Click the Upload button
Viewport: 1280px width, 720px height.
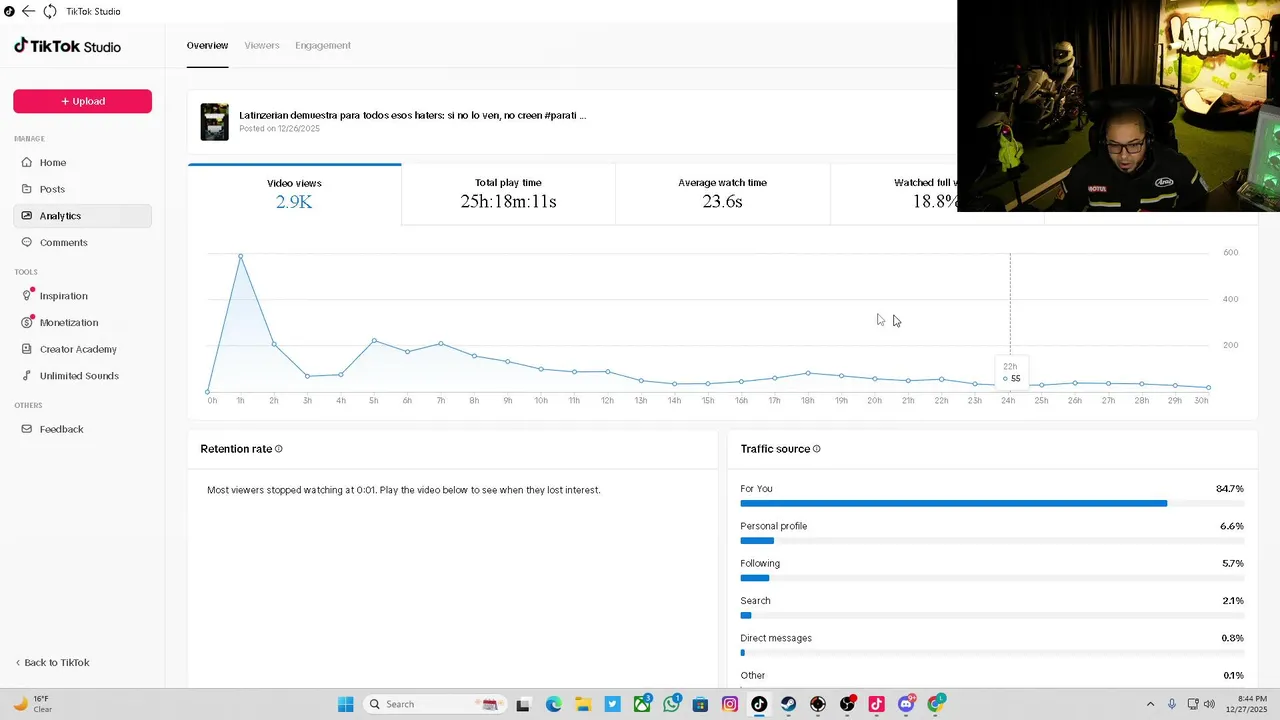click(x=82, y=101)
